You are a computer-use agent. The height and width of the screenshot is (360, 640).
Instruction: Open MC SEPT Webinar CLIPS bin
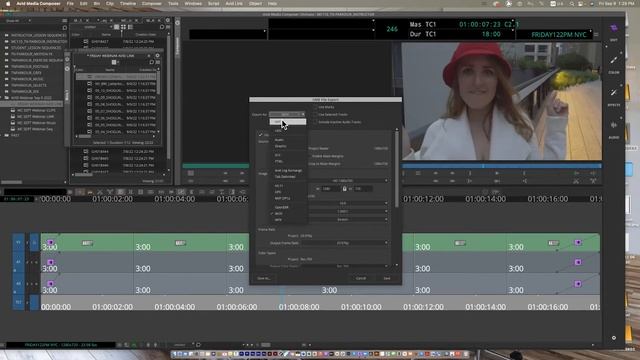36,110
